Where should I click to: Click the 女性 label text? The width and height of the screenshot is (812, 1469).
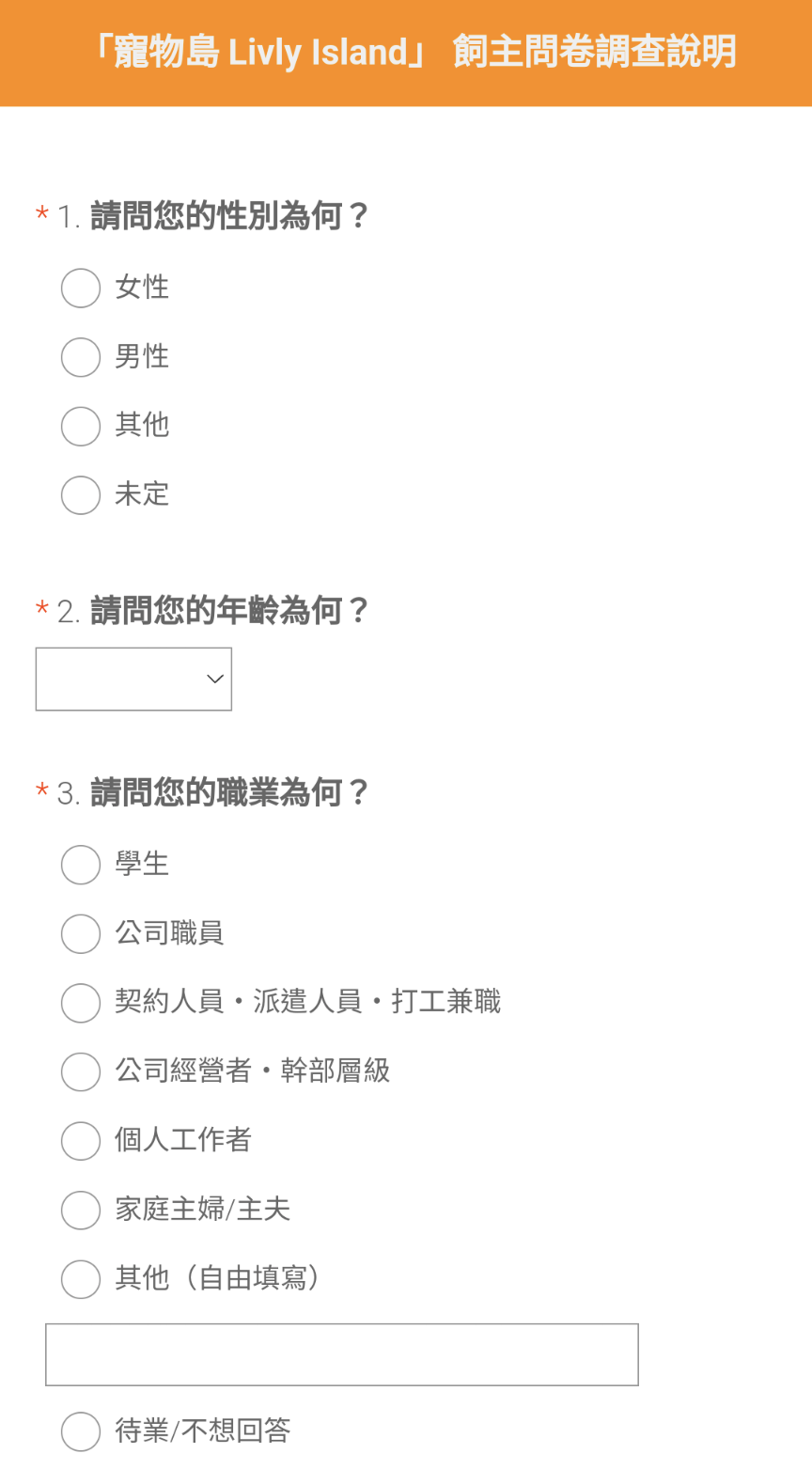142,288
